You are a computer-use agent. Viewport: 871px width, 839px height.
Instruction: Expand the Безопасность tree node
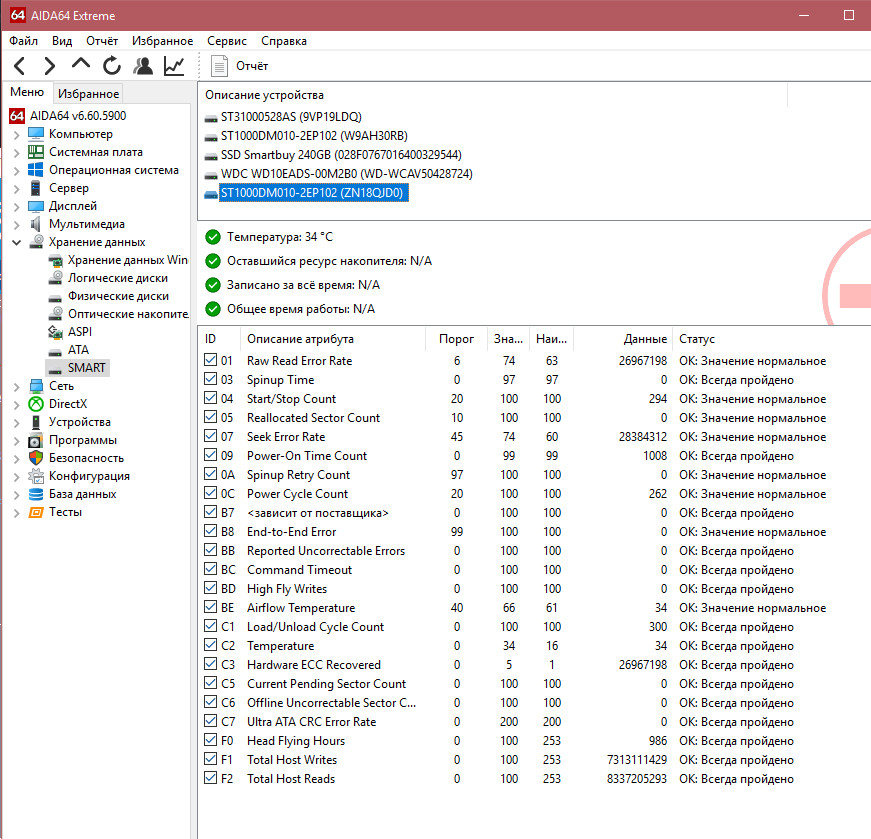(x=17, y=459)
